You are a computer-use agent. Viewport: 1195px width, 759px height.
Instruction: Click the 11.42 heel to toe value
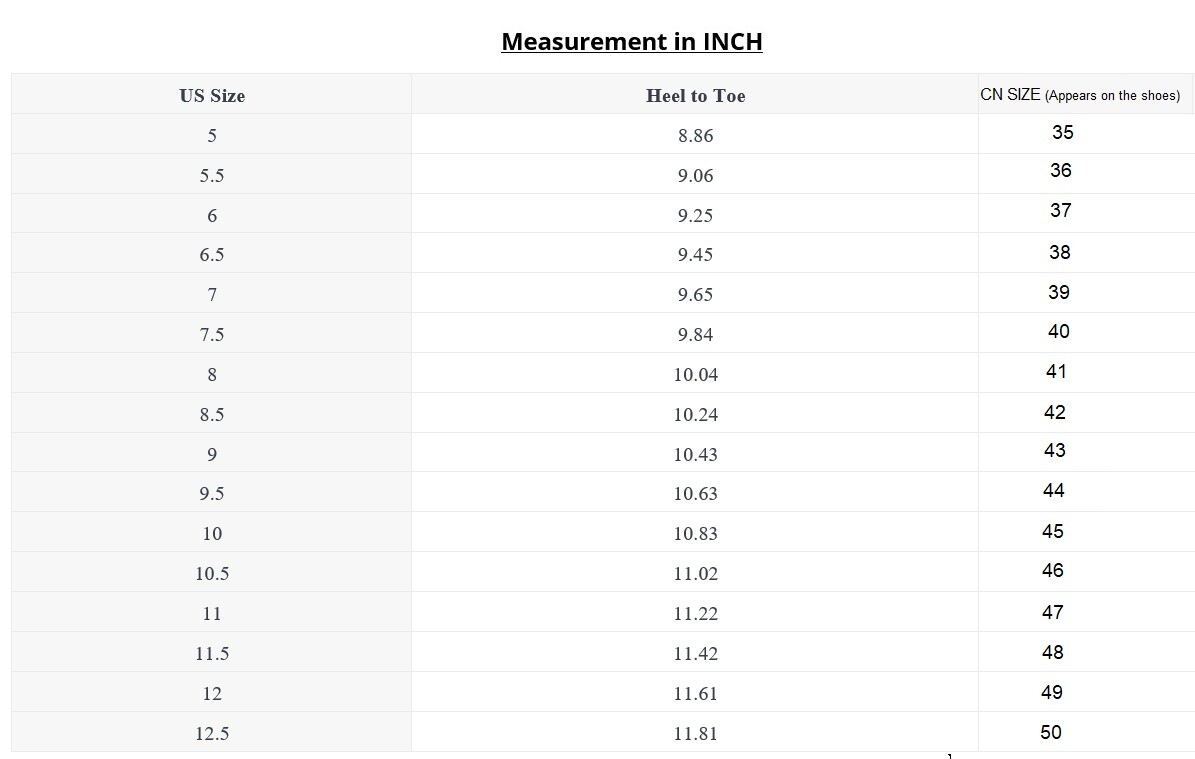(x=695, y=653)
